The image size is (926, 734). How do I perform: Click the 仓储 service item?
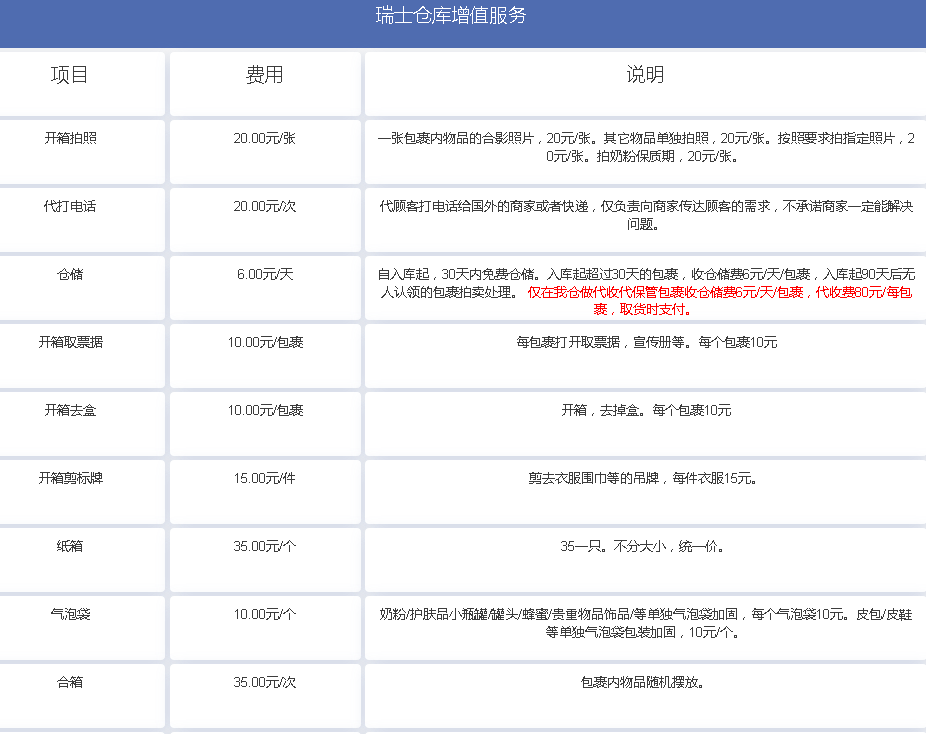(70, 274)
